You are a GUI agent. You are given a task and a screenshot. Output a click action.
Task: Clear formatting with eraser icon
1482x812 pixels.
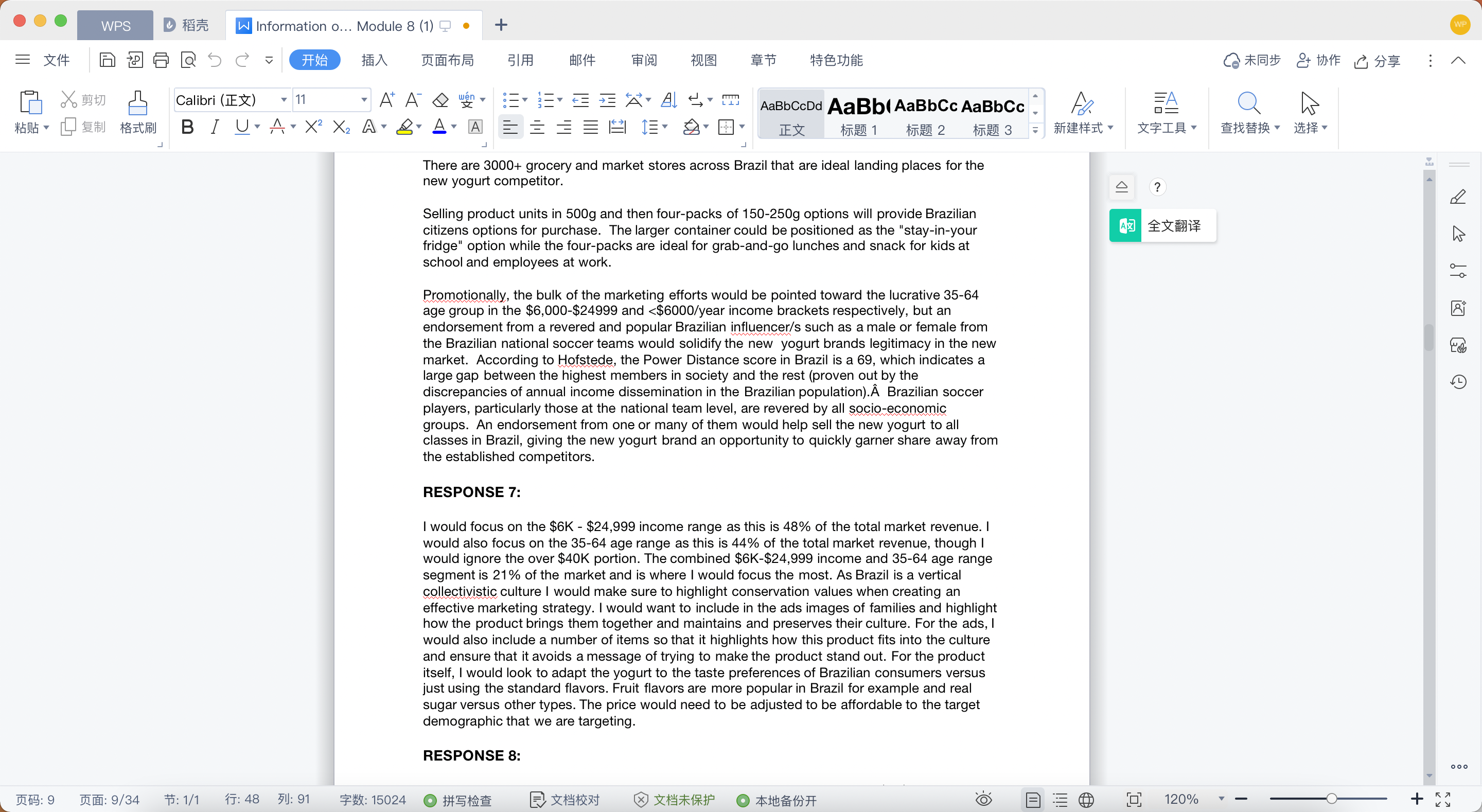440,100
